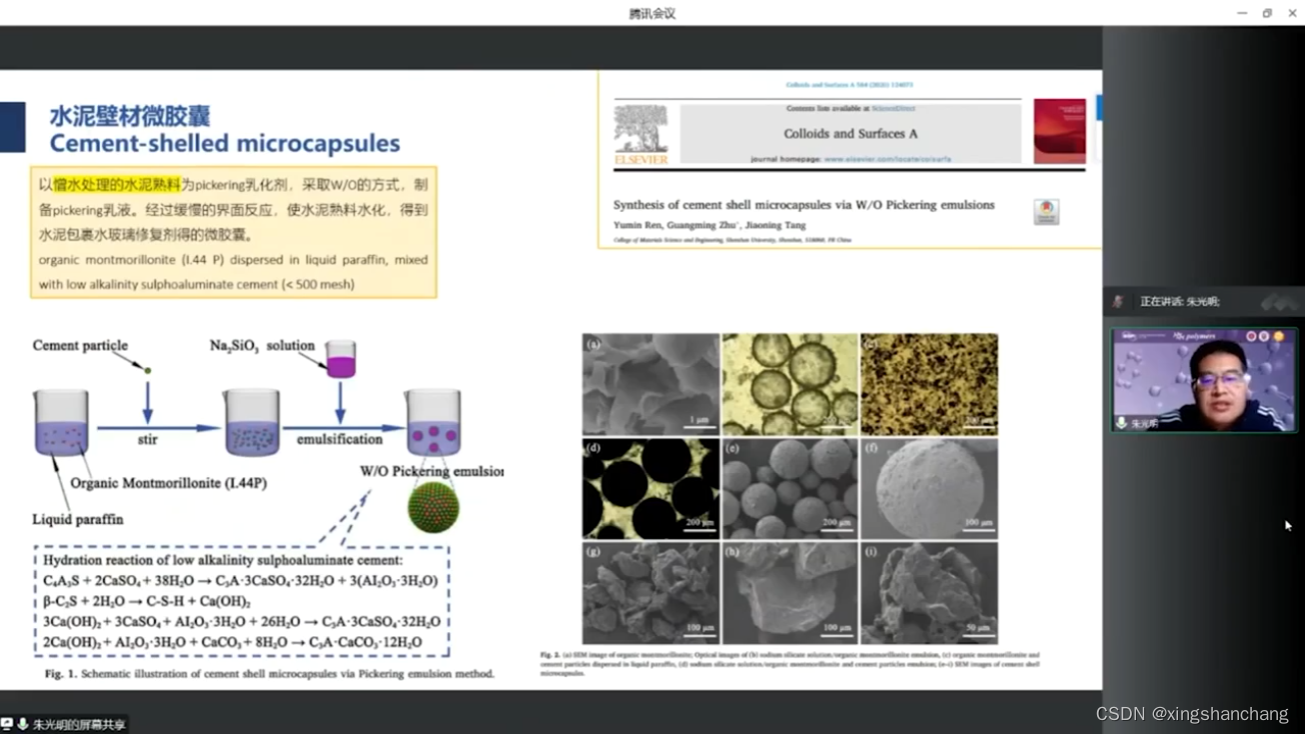Click the 'Colloids and Surfaces A' journal title
The height and width of the screenshot is (734, 1305).
click(851, 133)
